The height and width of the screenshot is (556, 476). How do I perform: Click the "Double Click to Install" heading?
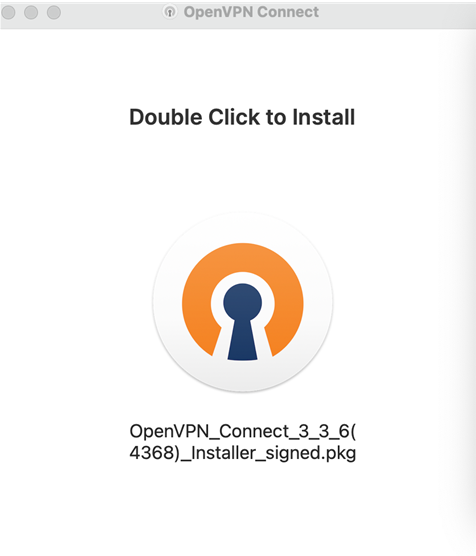tap(242, 117)
